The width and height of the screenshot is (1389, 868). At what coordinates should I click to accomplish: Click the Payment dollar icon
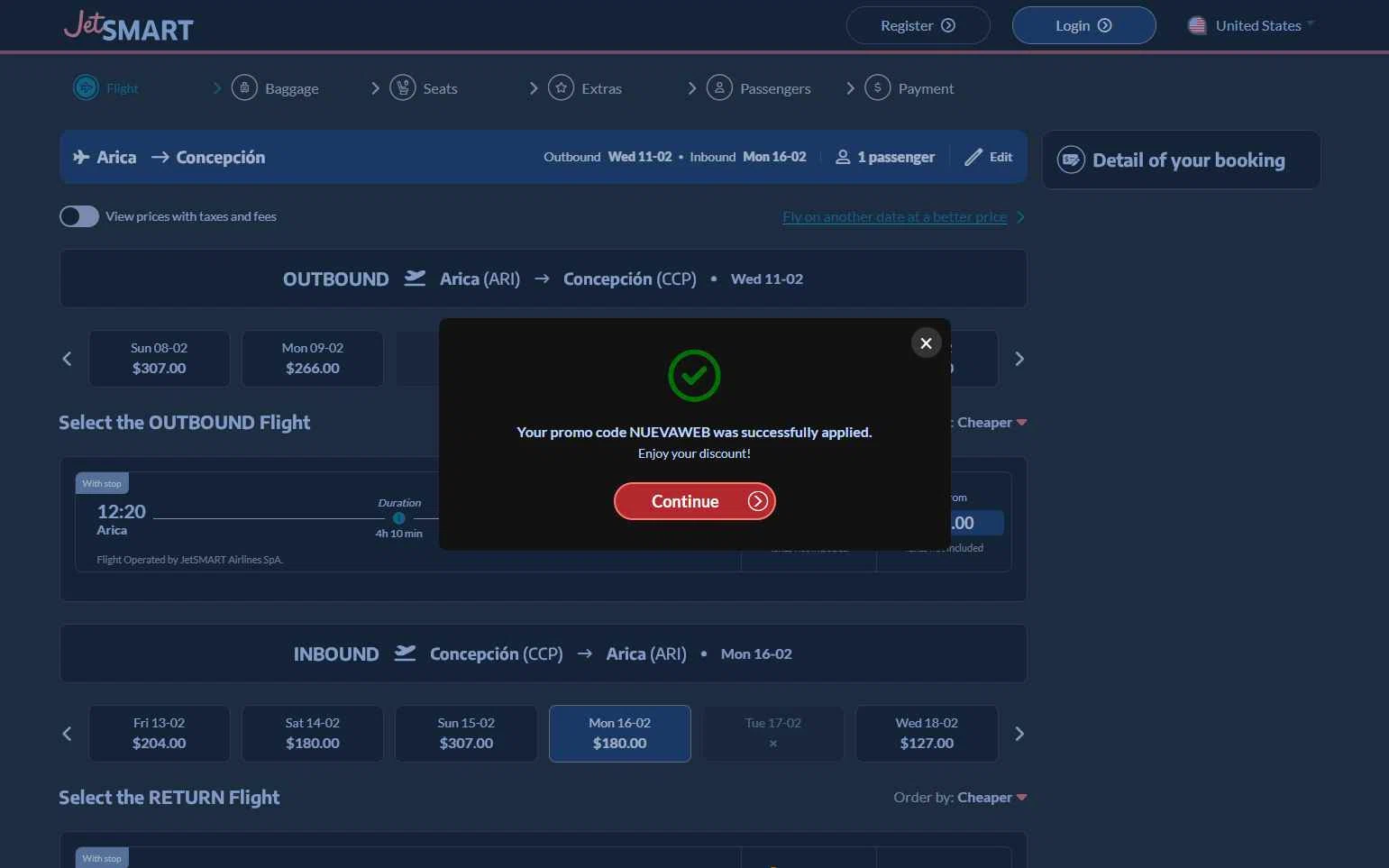tap(877, 87)
